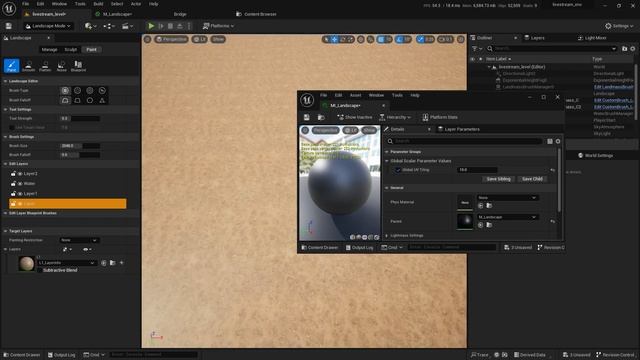Screen dimensions: 640x360
Task: Browse to Parent material folder icon
Action: coord(489,225)
